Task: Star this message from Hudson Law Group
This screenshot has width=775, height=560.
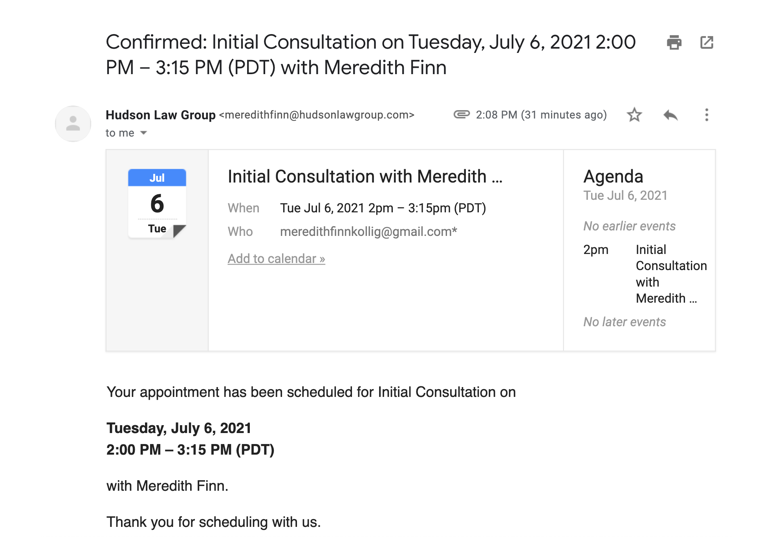Action: tap(634, 115)
